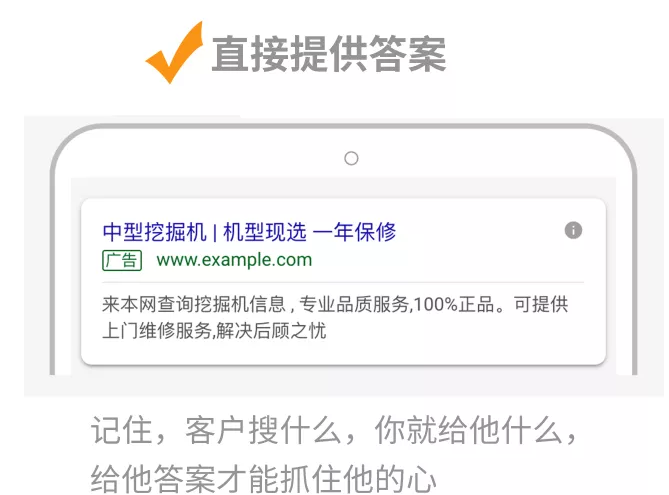The height and width of the screenshot is (495, 669).
Task: Click the gray info icon in ad card
Action: [x=573, y=230]
